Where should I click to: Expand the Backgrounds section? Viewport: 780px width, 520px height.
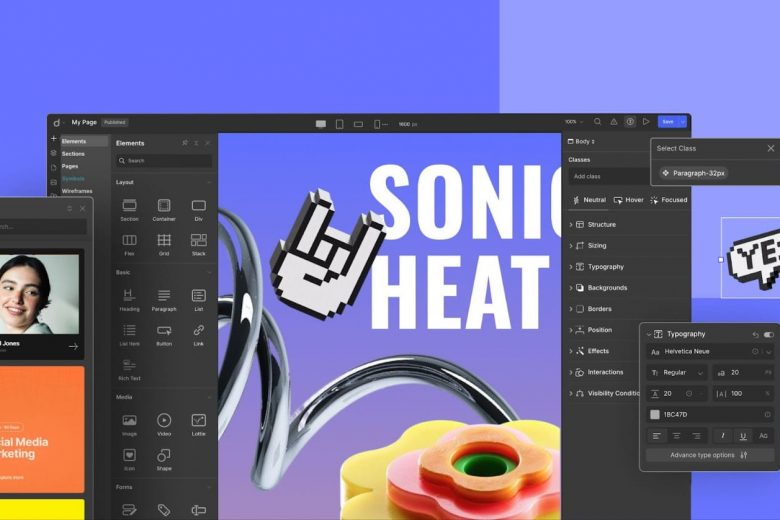pyautogui.click(x=607, y=288)
